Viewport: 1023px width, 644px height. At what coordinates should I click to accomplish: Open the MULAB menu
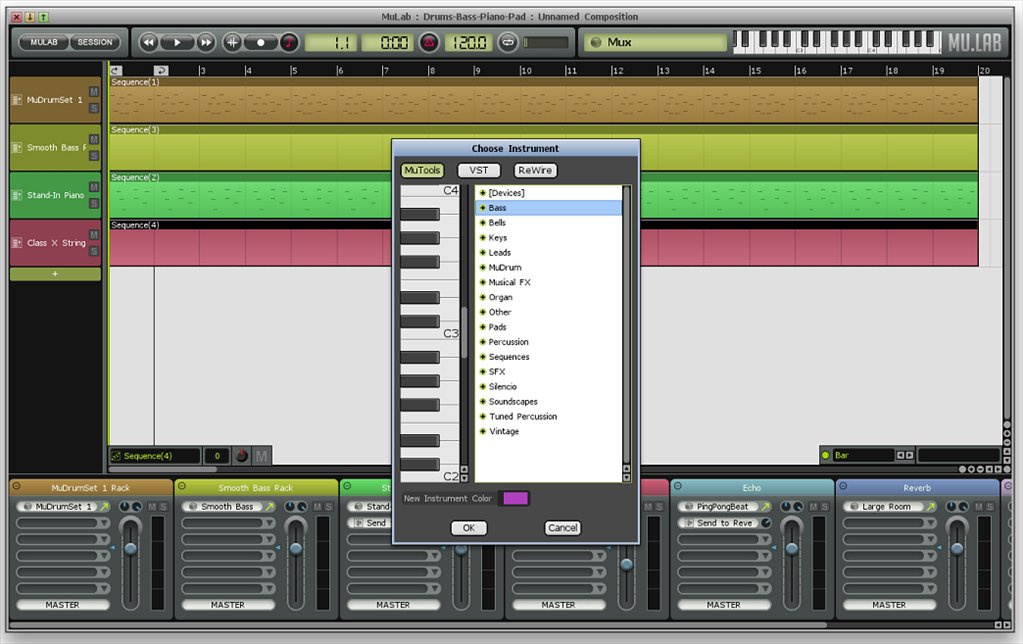click(44, 42)
